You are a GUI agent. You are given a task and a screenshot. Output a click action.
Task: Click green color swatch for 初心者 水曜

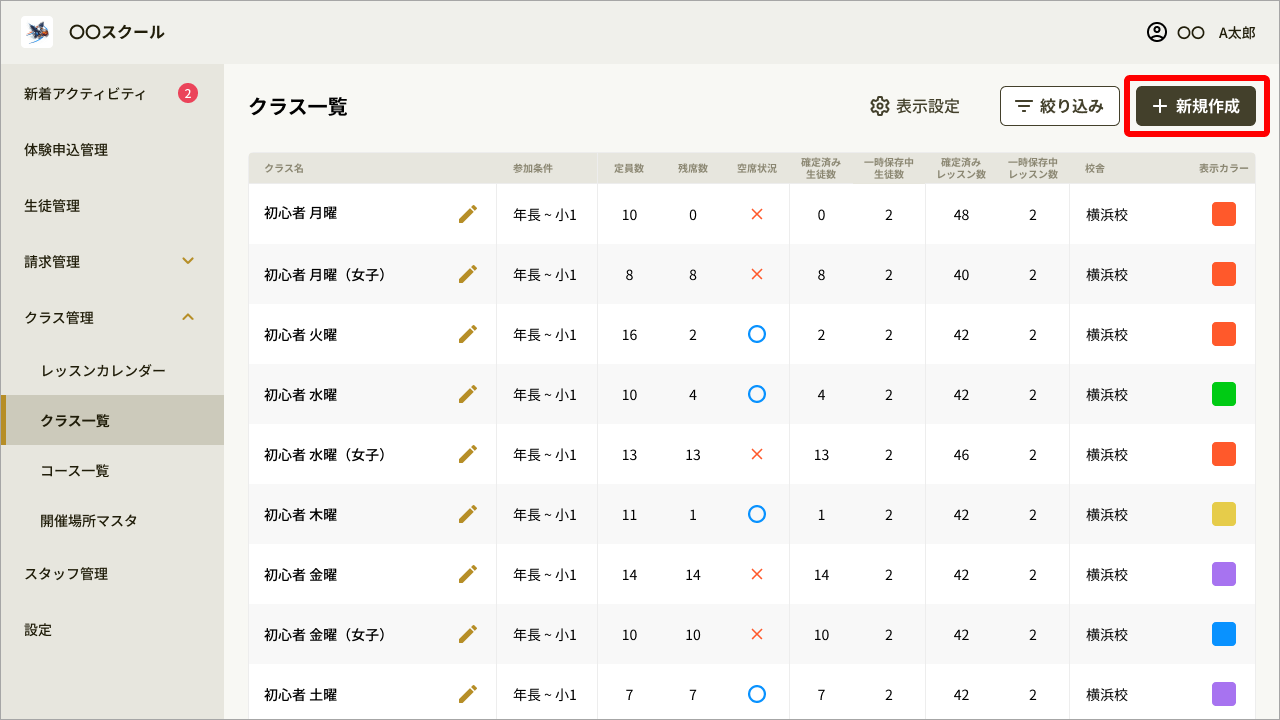[1223, 394]
